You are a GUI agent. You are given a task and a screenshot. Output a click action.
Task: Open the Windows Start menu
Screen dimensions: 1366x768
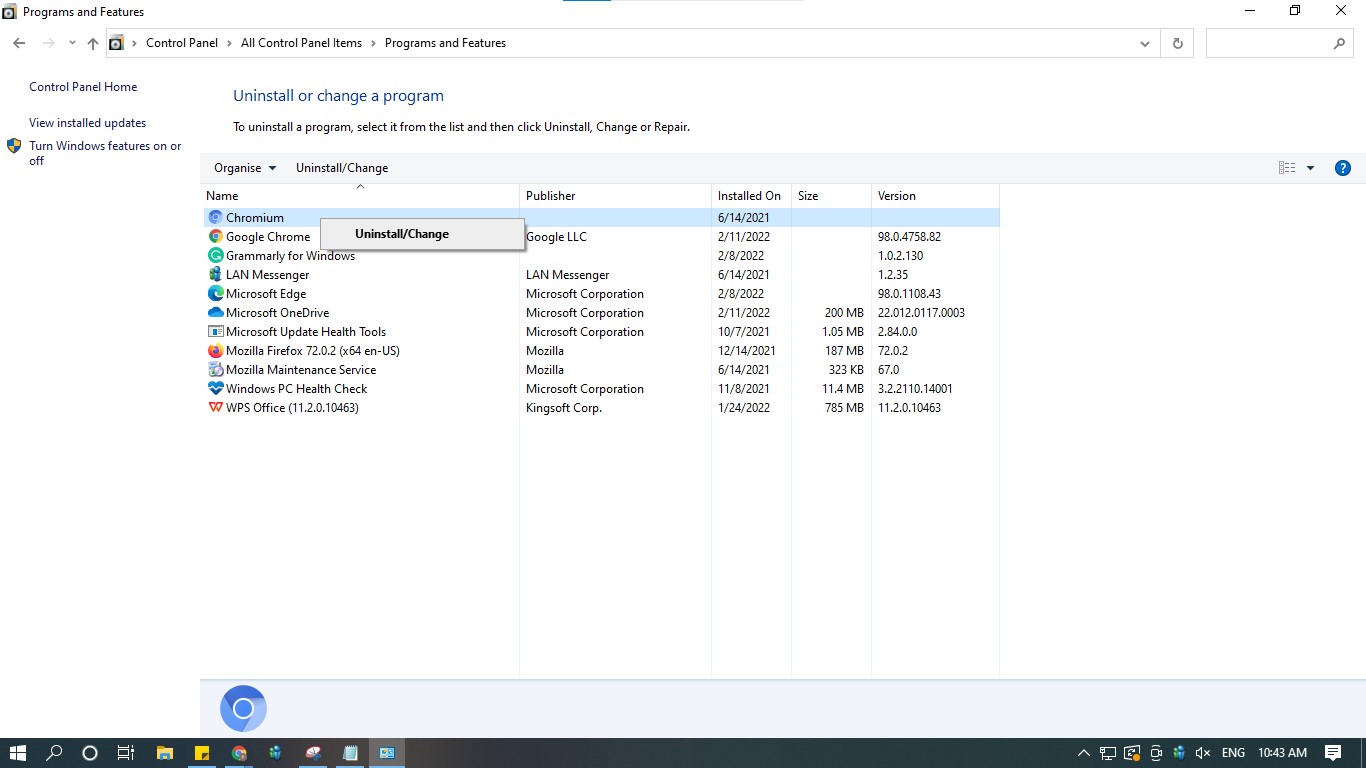[x=18, y=753]
